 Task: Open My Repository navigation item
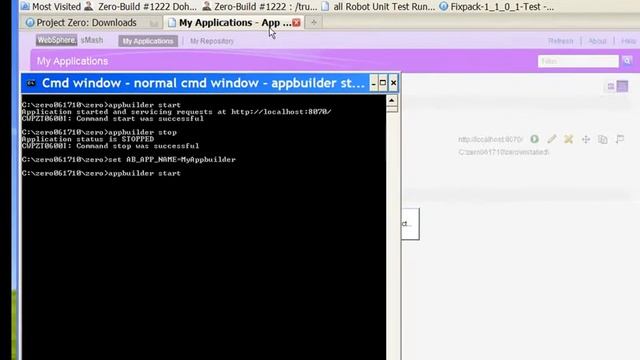211,41
